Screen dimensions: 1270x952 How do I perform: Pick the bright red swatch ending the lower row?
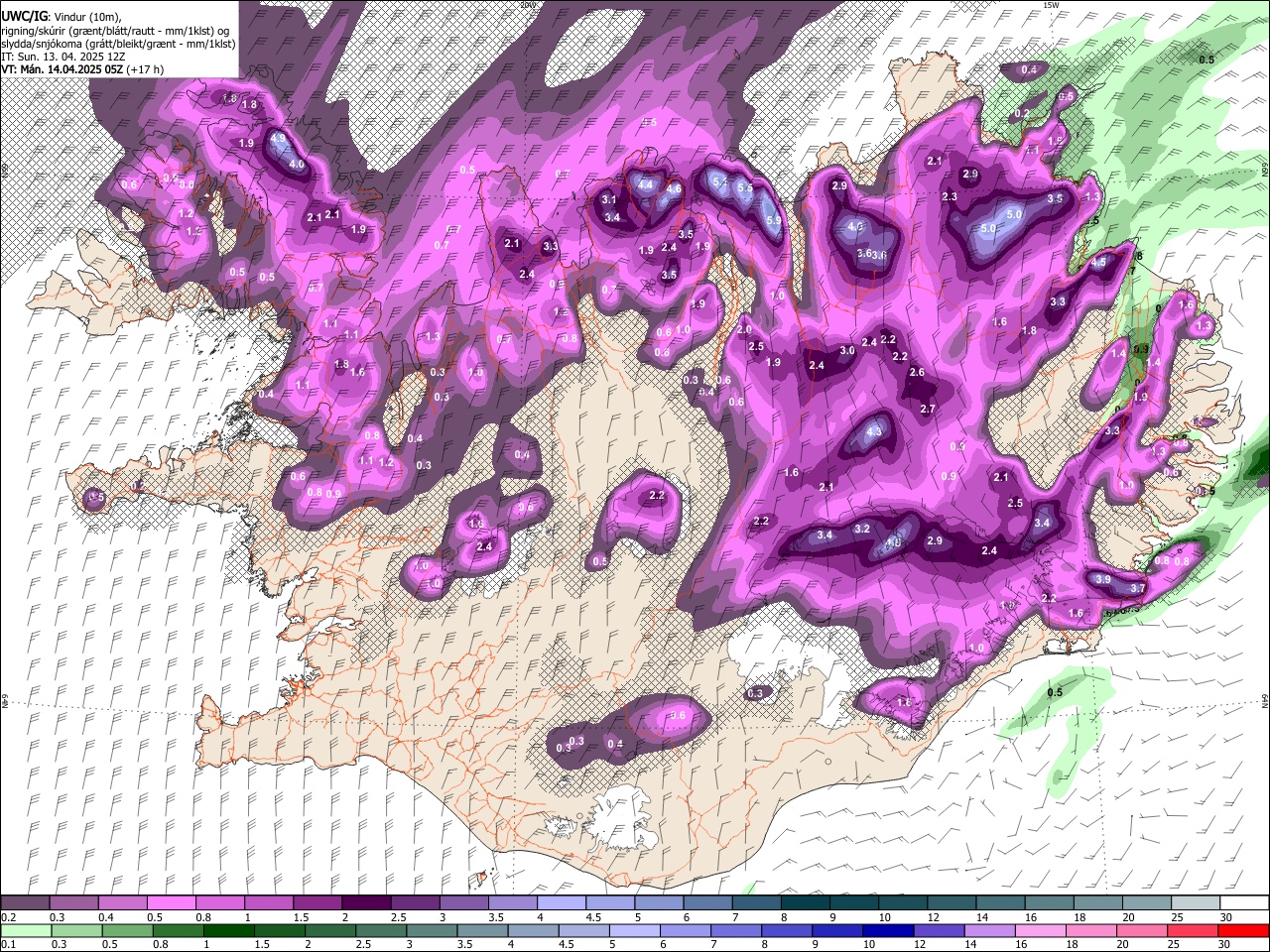point(1243,930)
